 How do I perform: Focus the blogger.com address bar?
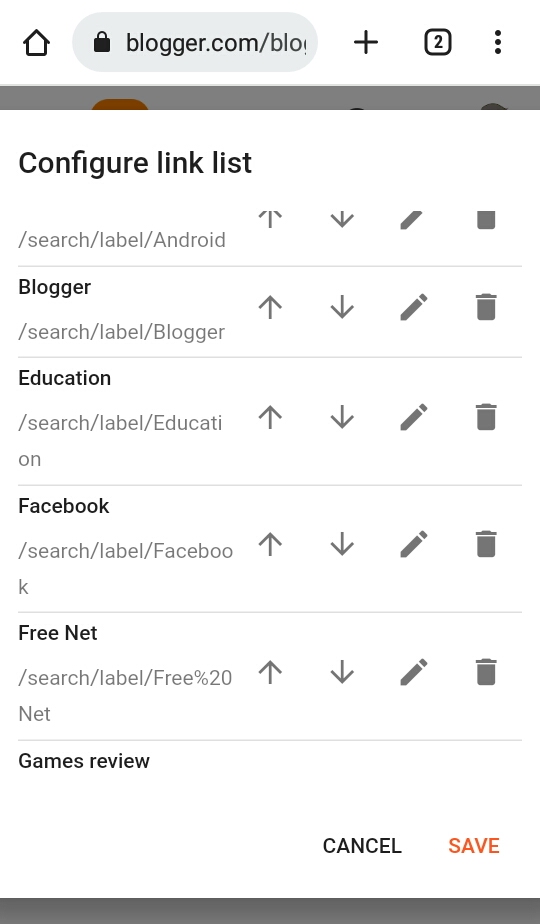click(x=195, y=42)
